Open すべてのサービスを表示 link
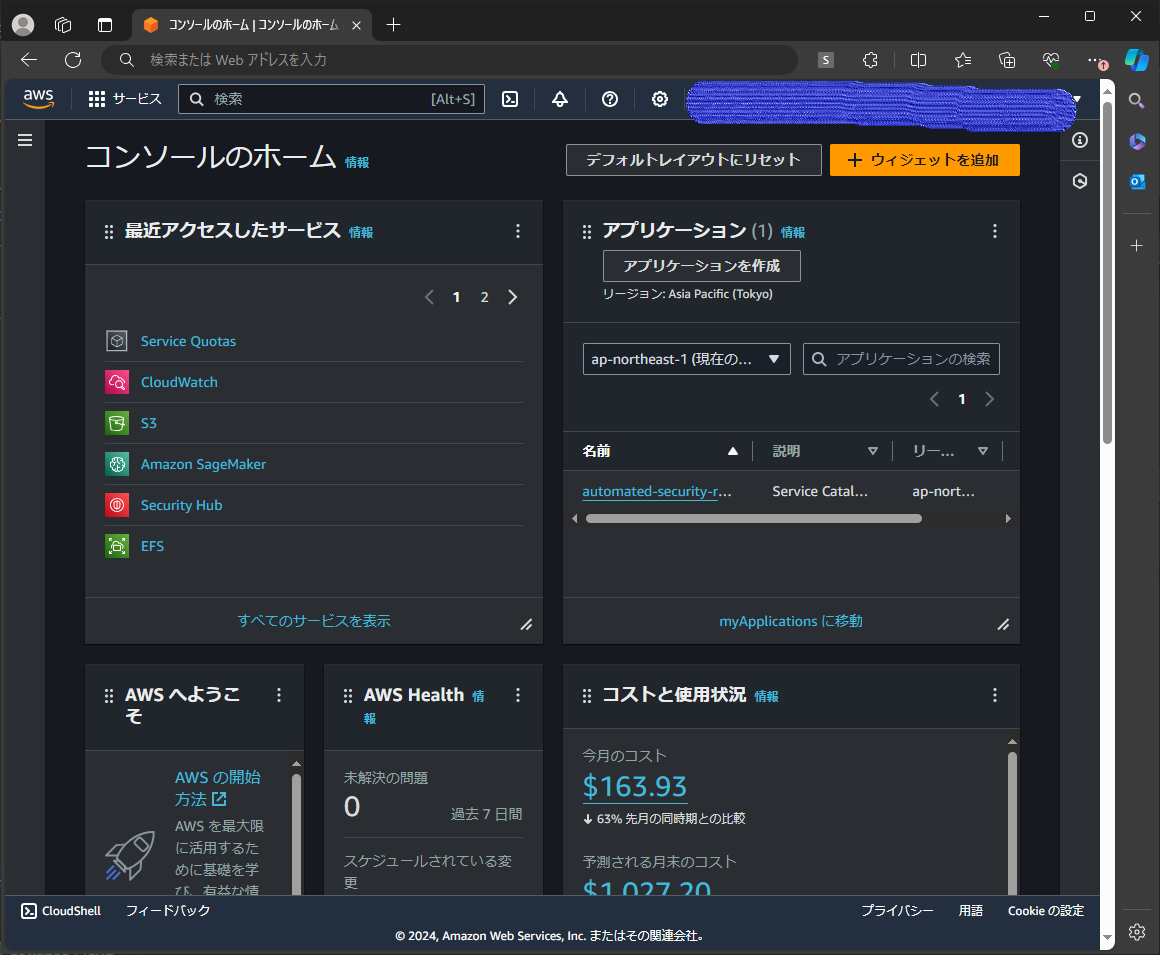Image resolution: width=1160 pixels, height=955 pixels. click(x=314, y=621)
